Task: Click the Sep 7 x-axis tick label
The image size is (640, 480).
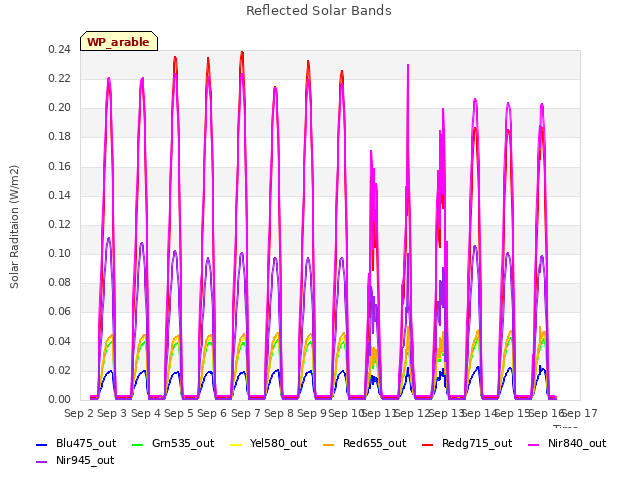Action: 245,413
